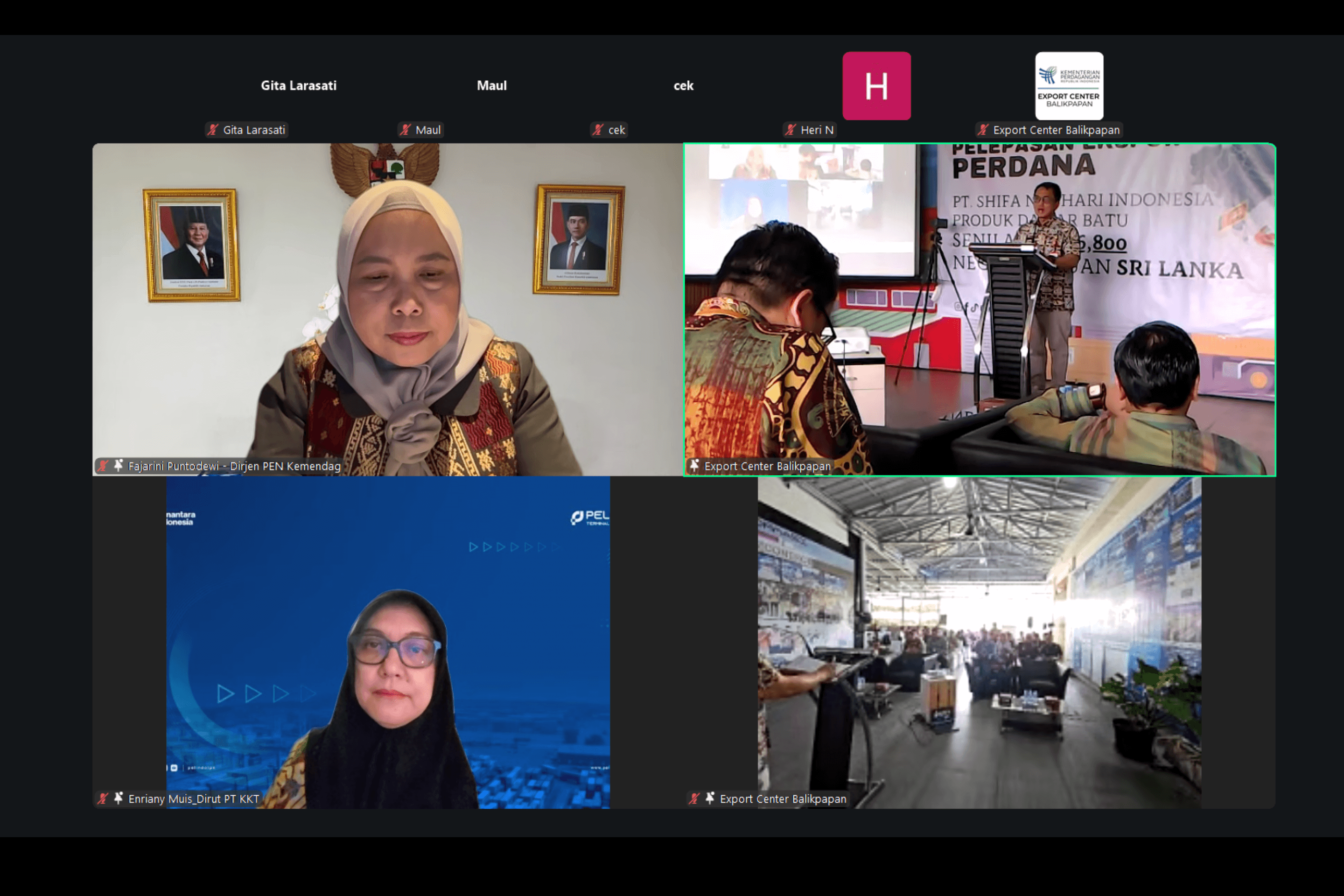
Task: Select the Maul participant tile
Action: pos(491,86)
